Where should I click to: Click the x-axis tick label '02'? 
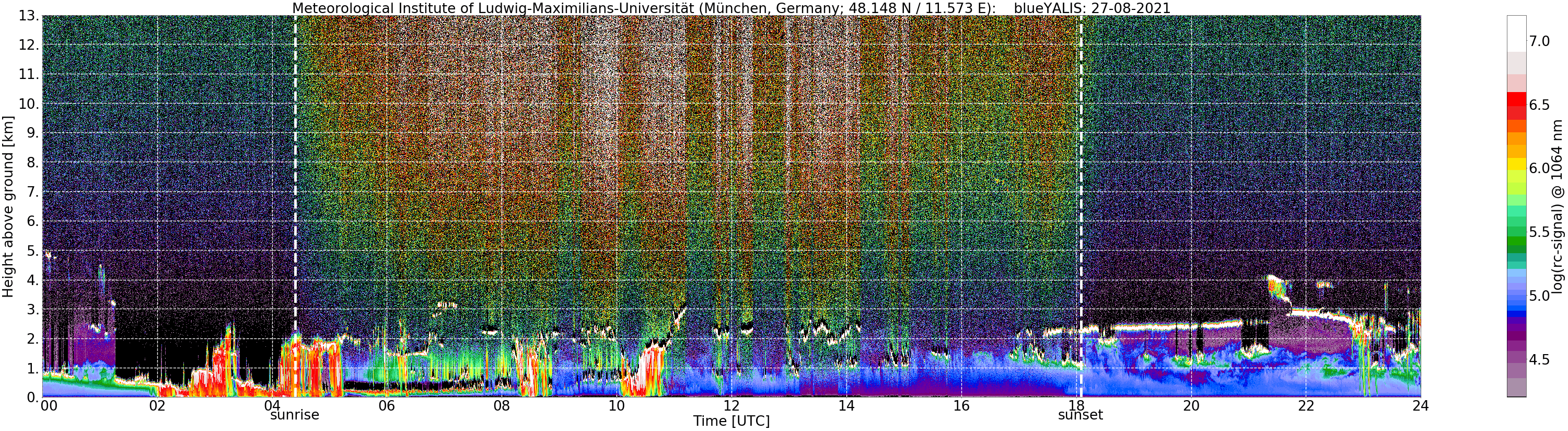click(157, 405)
